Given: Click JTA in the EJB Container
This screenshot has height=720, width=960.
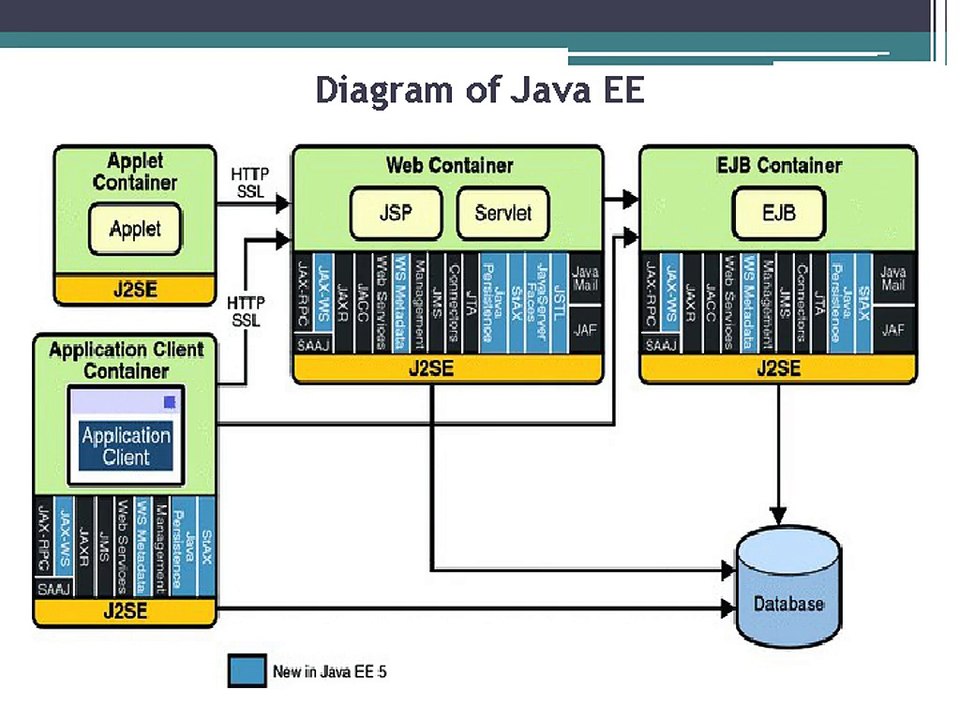Looking at the screenshot, I should [819, 302].
